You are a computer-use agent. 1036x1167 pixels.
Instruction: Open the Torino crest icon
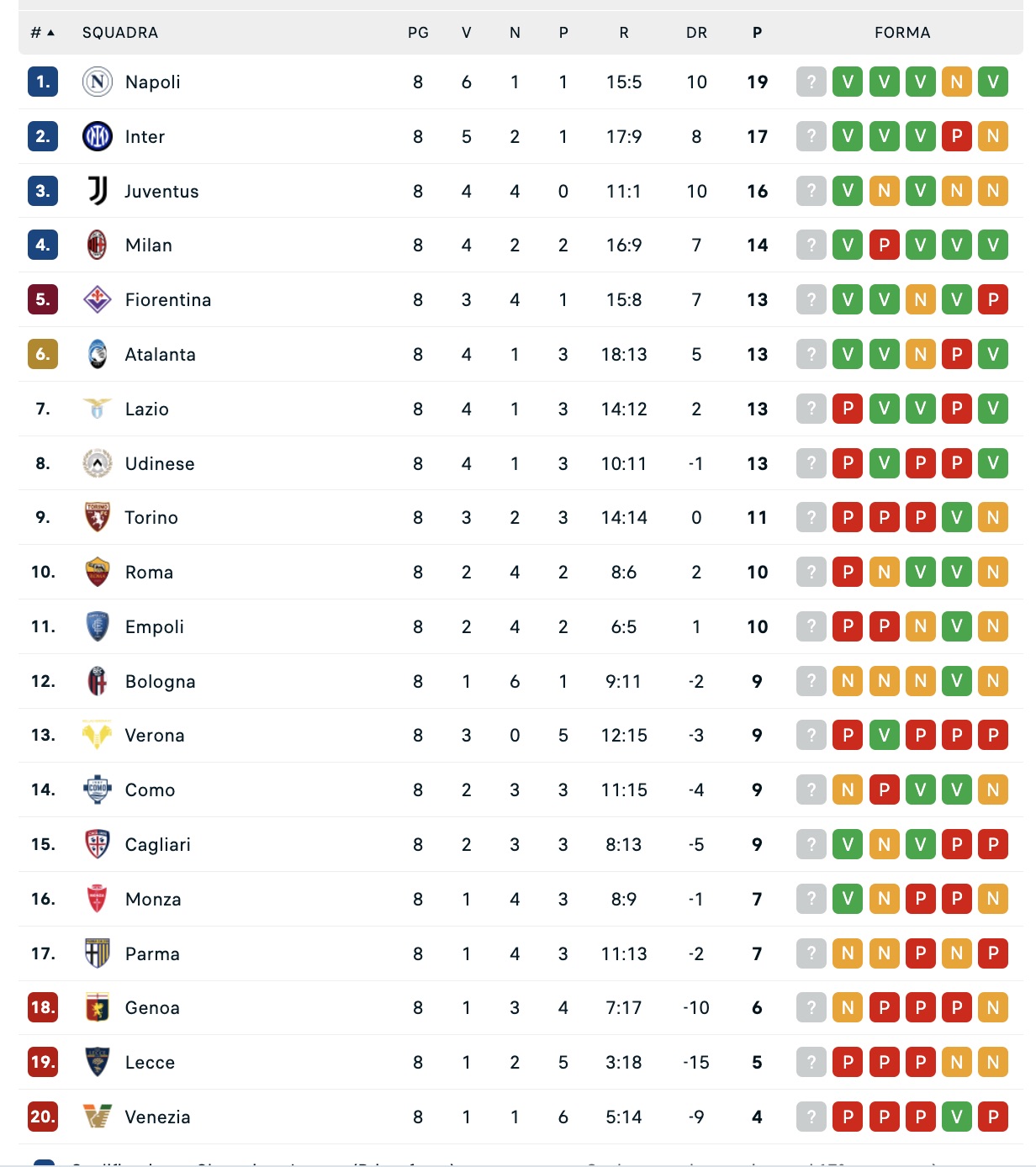click(x=98, y=517)
